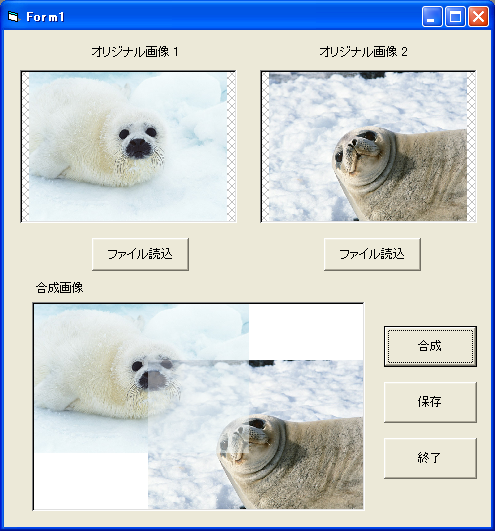
Task: Close the Form1 window
Action: coord(478,16)
